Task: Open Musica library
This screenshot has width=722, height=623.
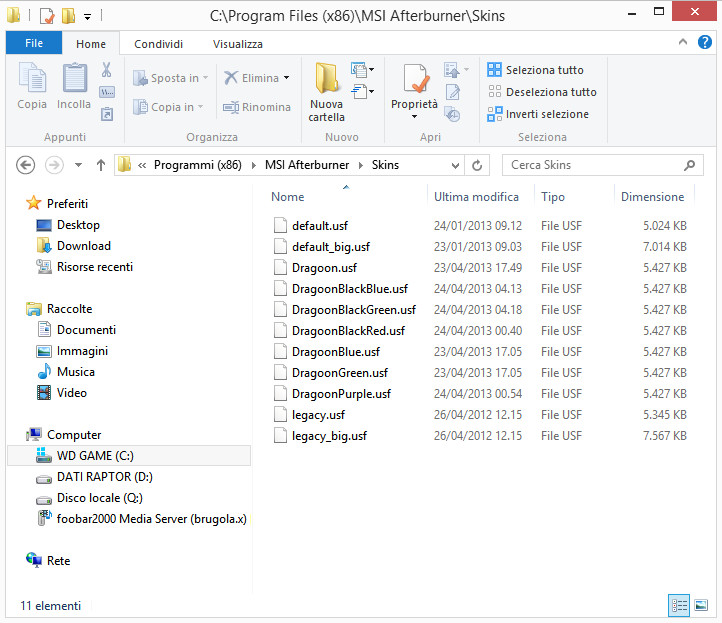Action: [x=76, y=372]
